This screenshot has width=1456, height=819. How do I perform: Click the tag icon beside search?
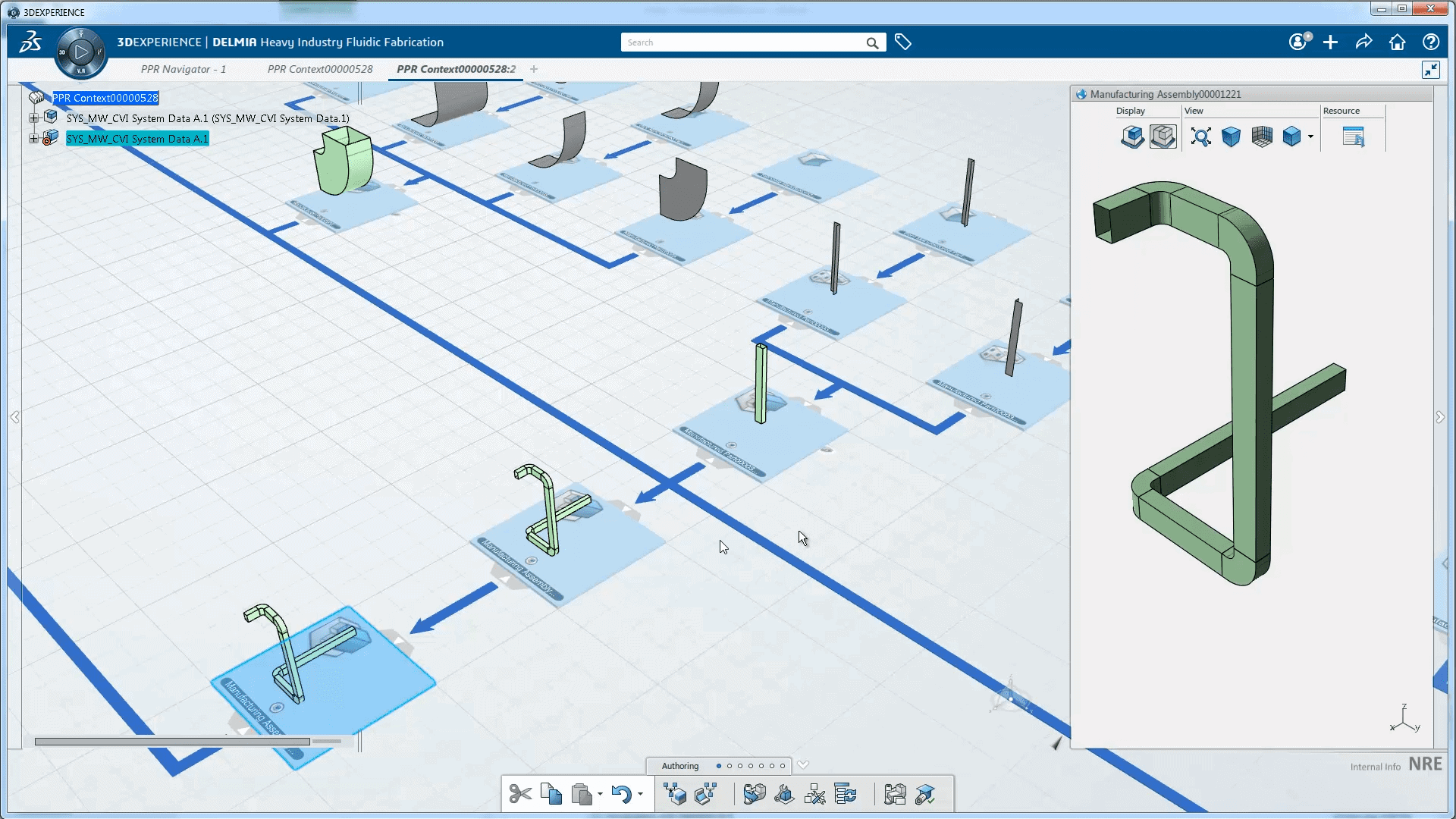tap(902, 42)
